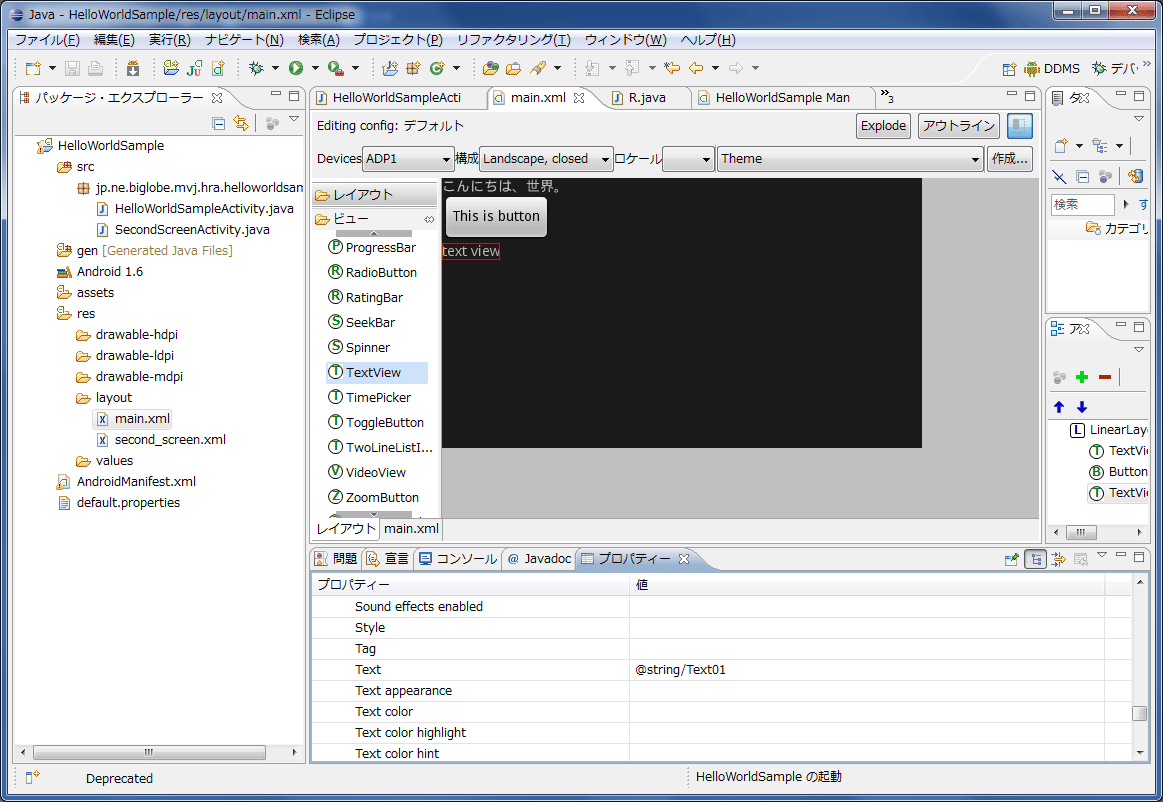Switch to the コンソール tab

[x=458, y=559]
